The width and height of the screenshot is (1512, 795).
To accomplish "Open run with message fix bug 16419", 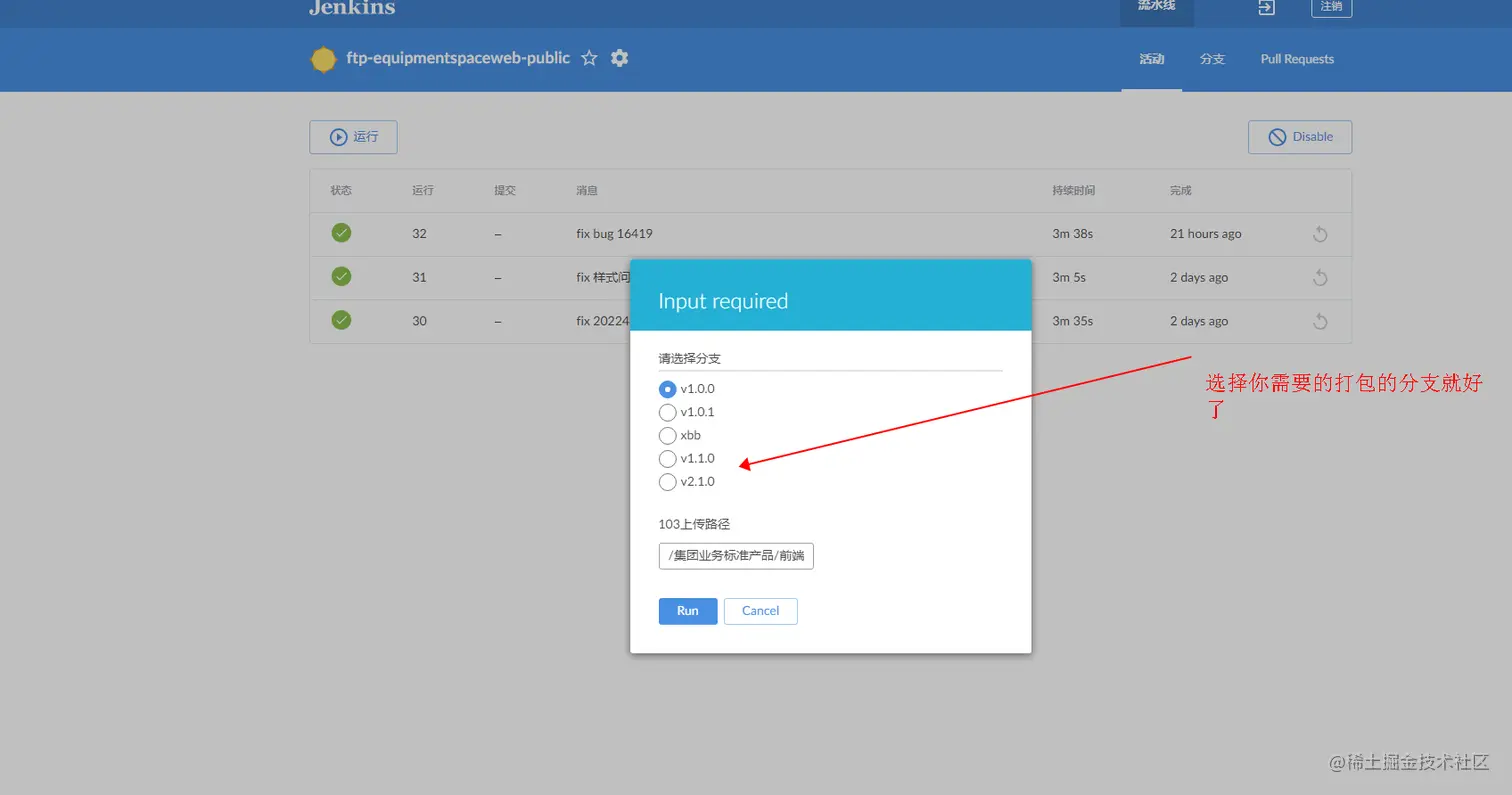I will click(615, 234).
